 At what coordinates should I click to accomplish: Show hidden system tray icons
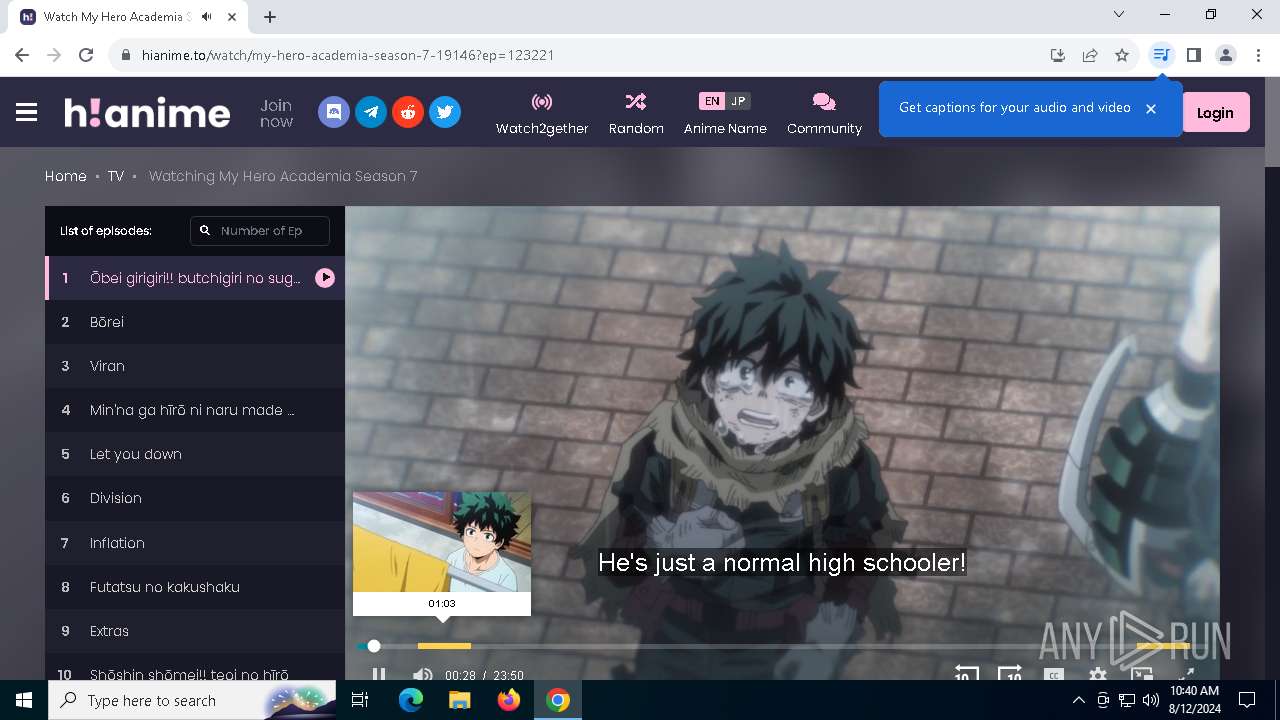click(1078, 700)
